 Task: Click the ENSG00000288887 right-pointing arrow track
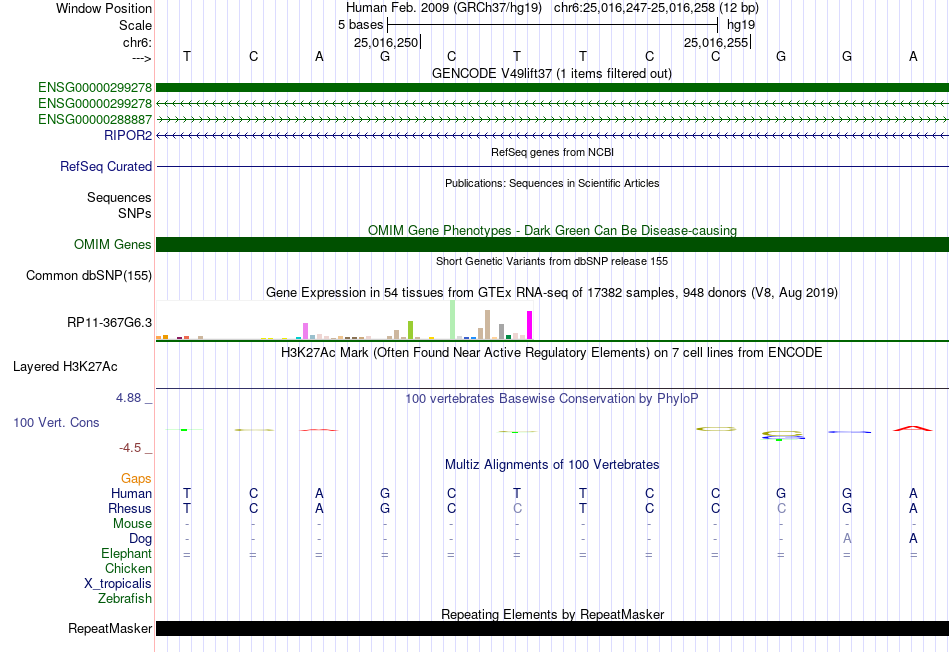click(552, 119)
